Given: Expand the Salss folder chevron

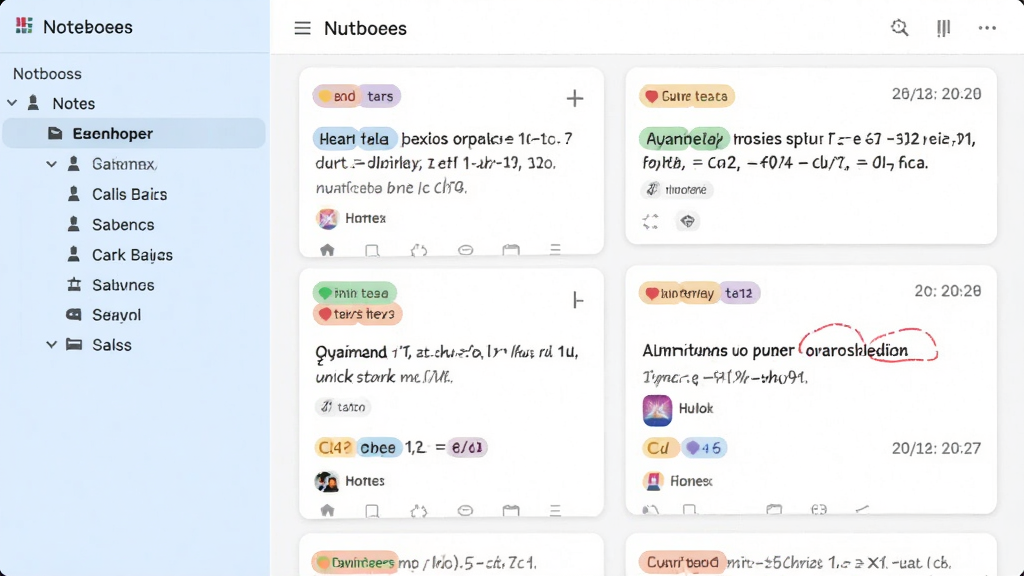Looking at the screenshot, I should click(x=52, y=344).
